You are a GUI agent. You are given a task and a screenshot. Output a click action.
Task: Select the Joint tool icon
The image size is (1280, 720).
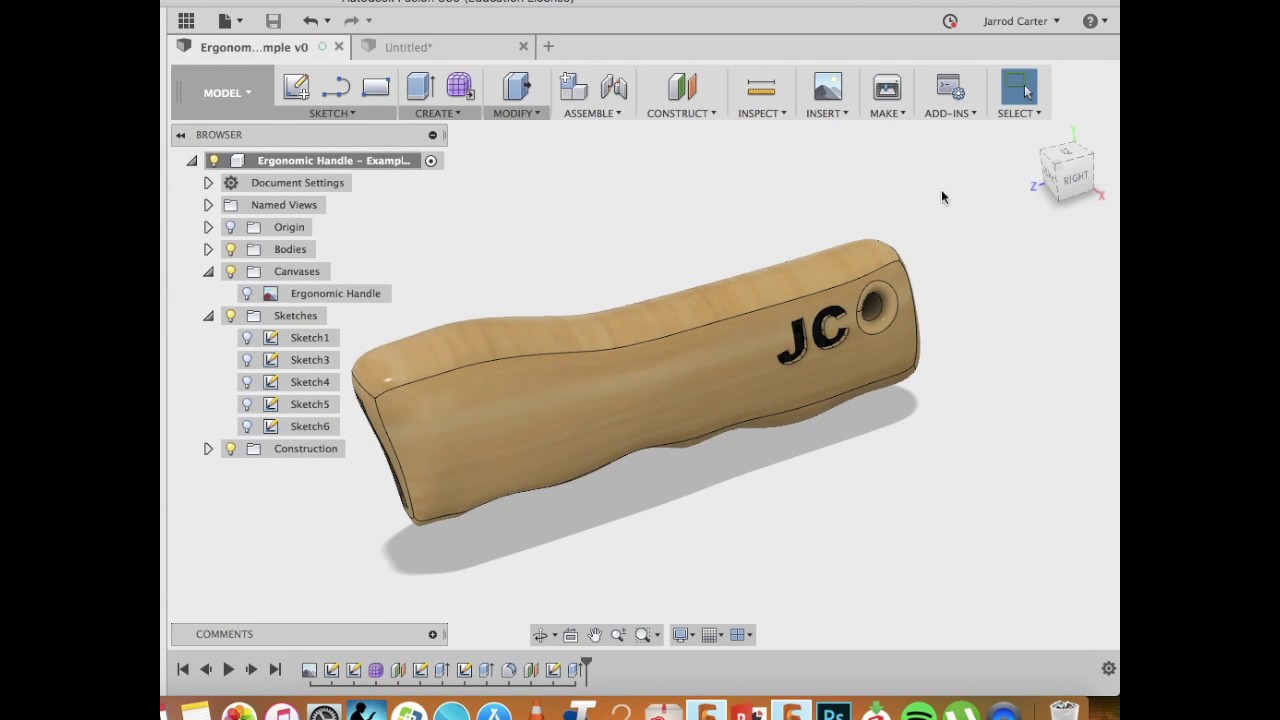pos(614,87)
